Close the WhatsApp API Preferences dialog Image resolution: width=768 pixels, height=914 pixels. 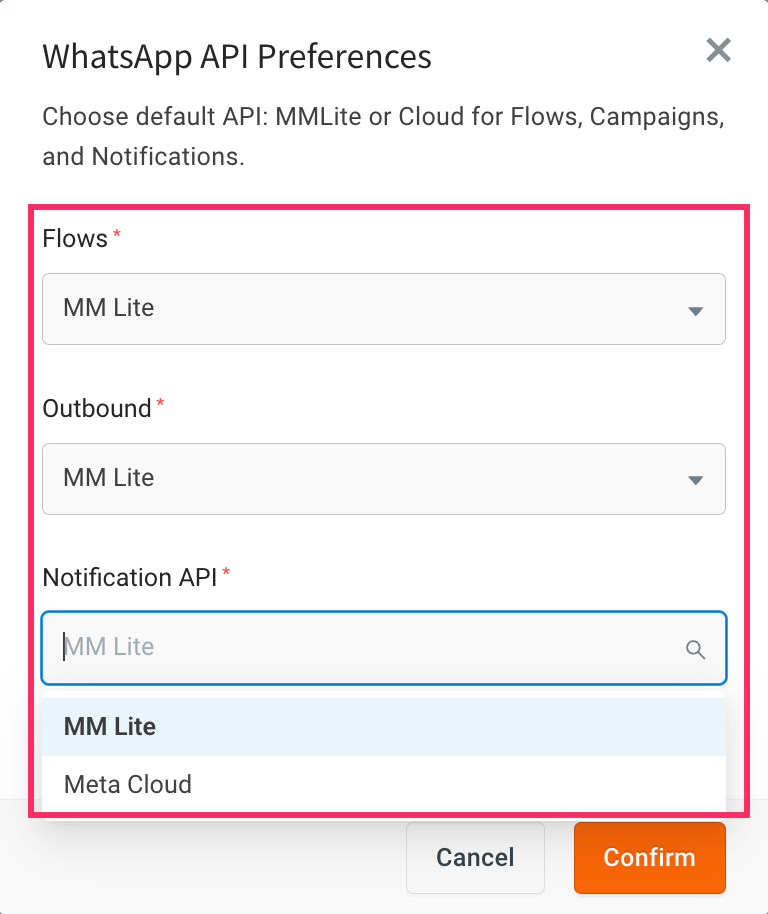[x=718, y=50]
